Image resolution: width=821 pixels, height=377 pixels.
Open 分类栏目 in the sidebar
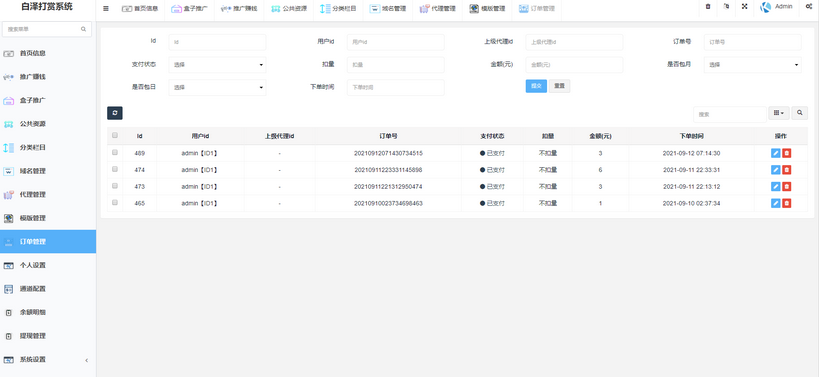[x=48, y=148]
